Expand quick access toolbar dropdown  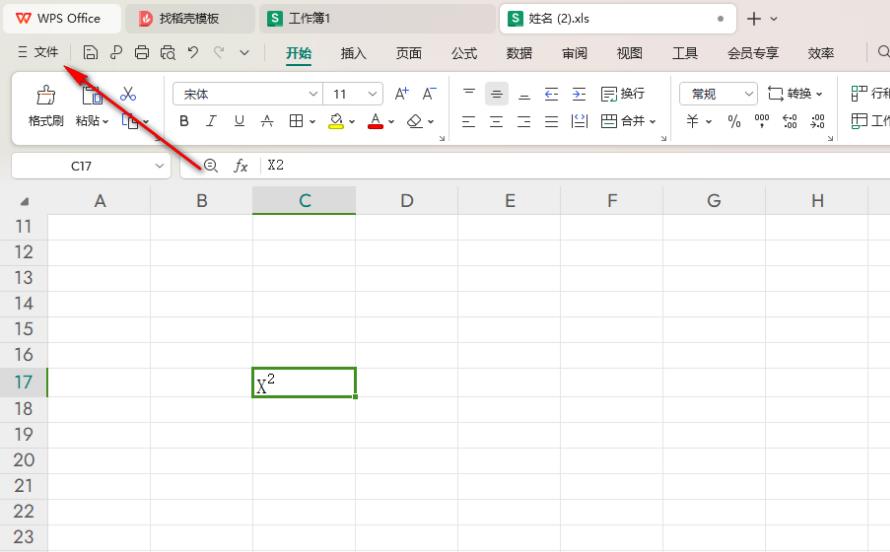coord(244,53)
